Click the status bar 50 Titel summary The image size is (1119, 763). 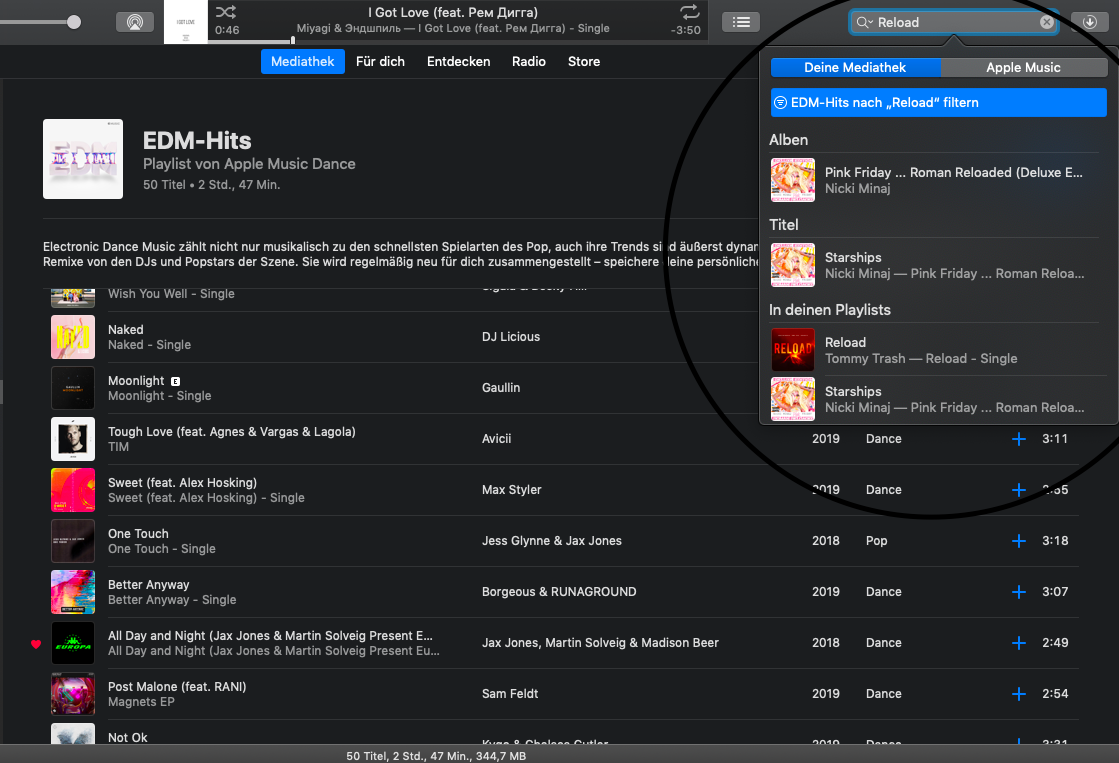(436, 756)
